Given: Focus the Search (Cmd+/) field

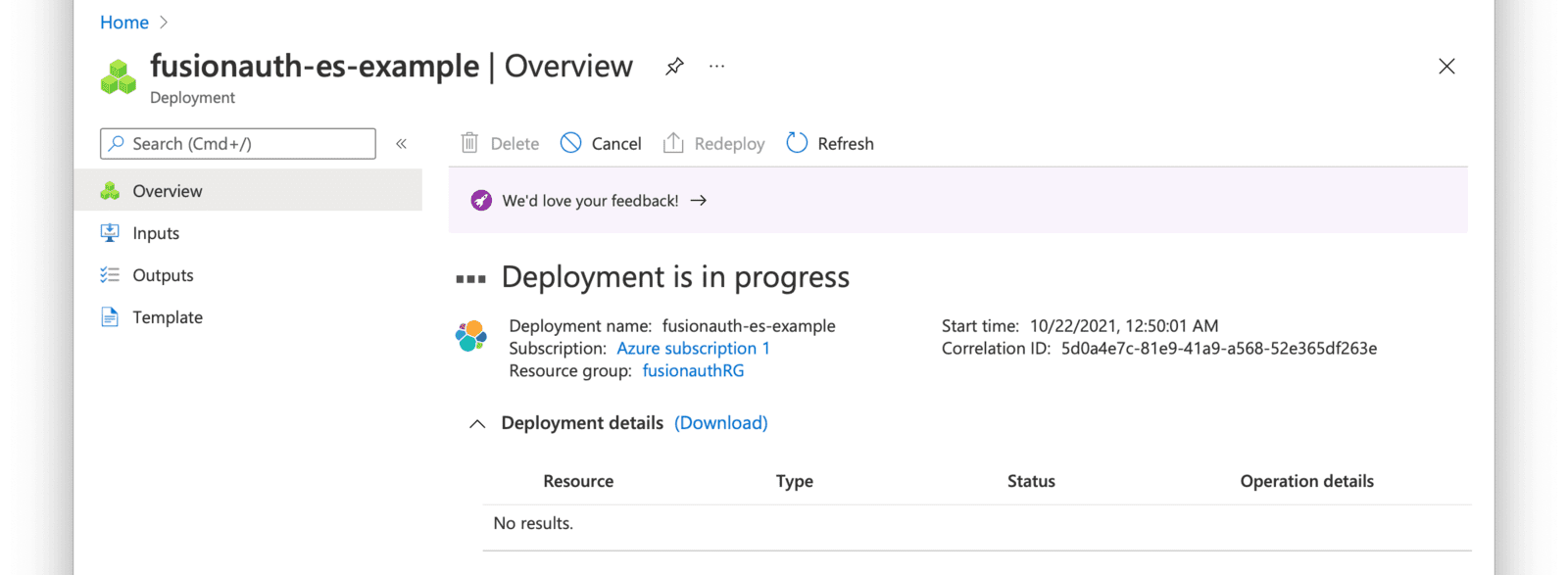Looking at the screenshot, I should (238, 144).
